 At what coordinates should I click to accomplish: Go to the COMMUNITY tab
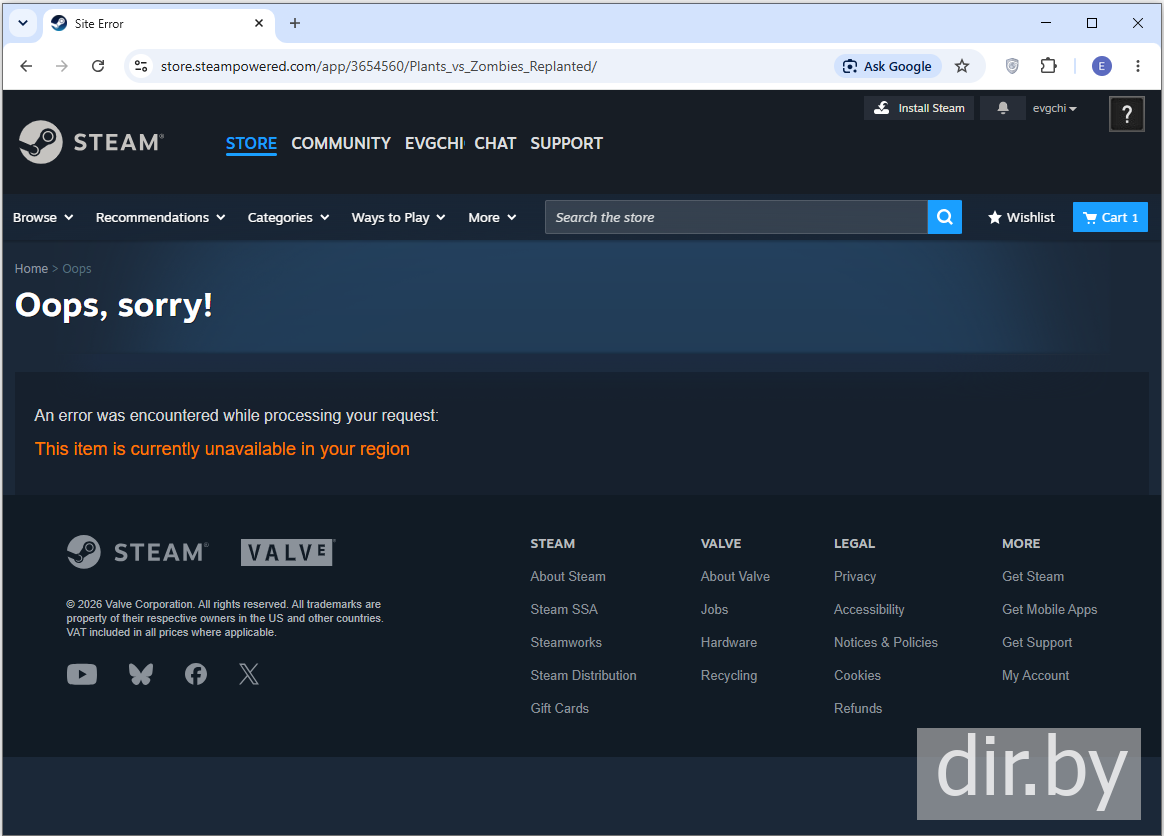pos(341,143)
